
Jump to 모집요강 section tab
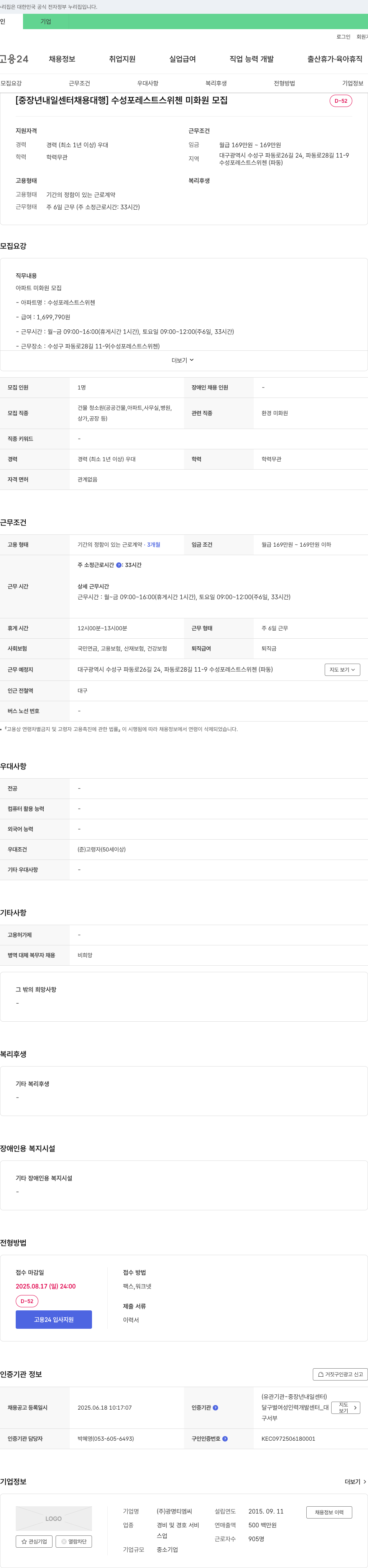(11, 84)
